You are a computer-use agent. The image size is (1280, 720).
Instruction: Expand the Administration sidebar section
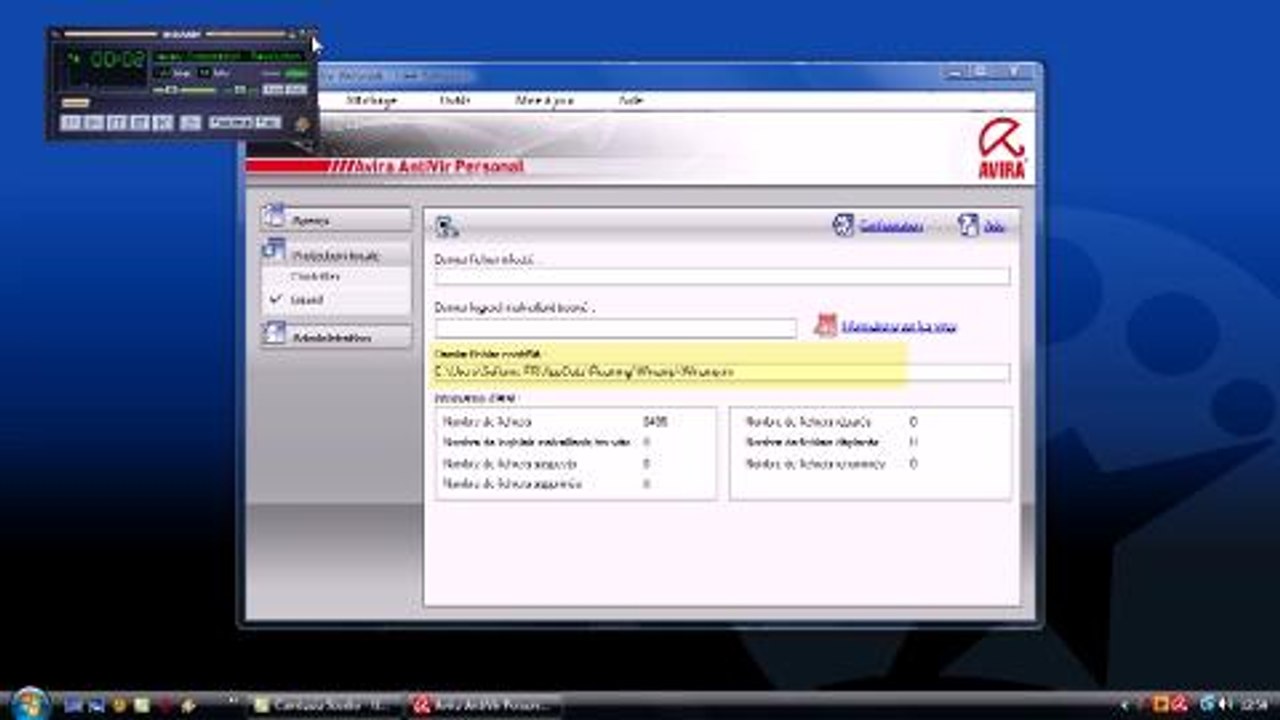[x=336, y=337]
